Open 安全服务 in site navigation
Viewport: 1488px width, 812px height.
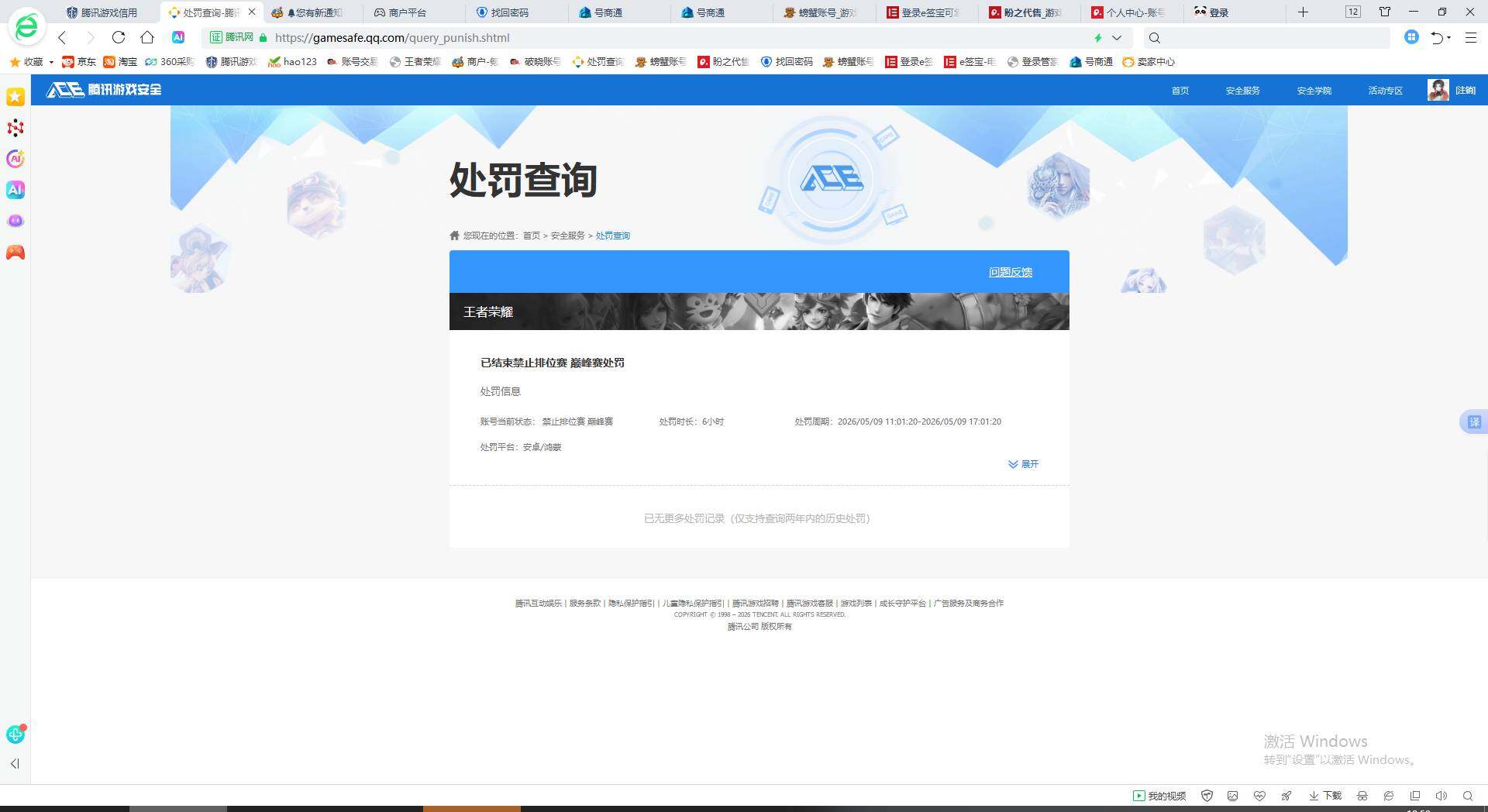(x=1242, y=91)
